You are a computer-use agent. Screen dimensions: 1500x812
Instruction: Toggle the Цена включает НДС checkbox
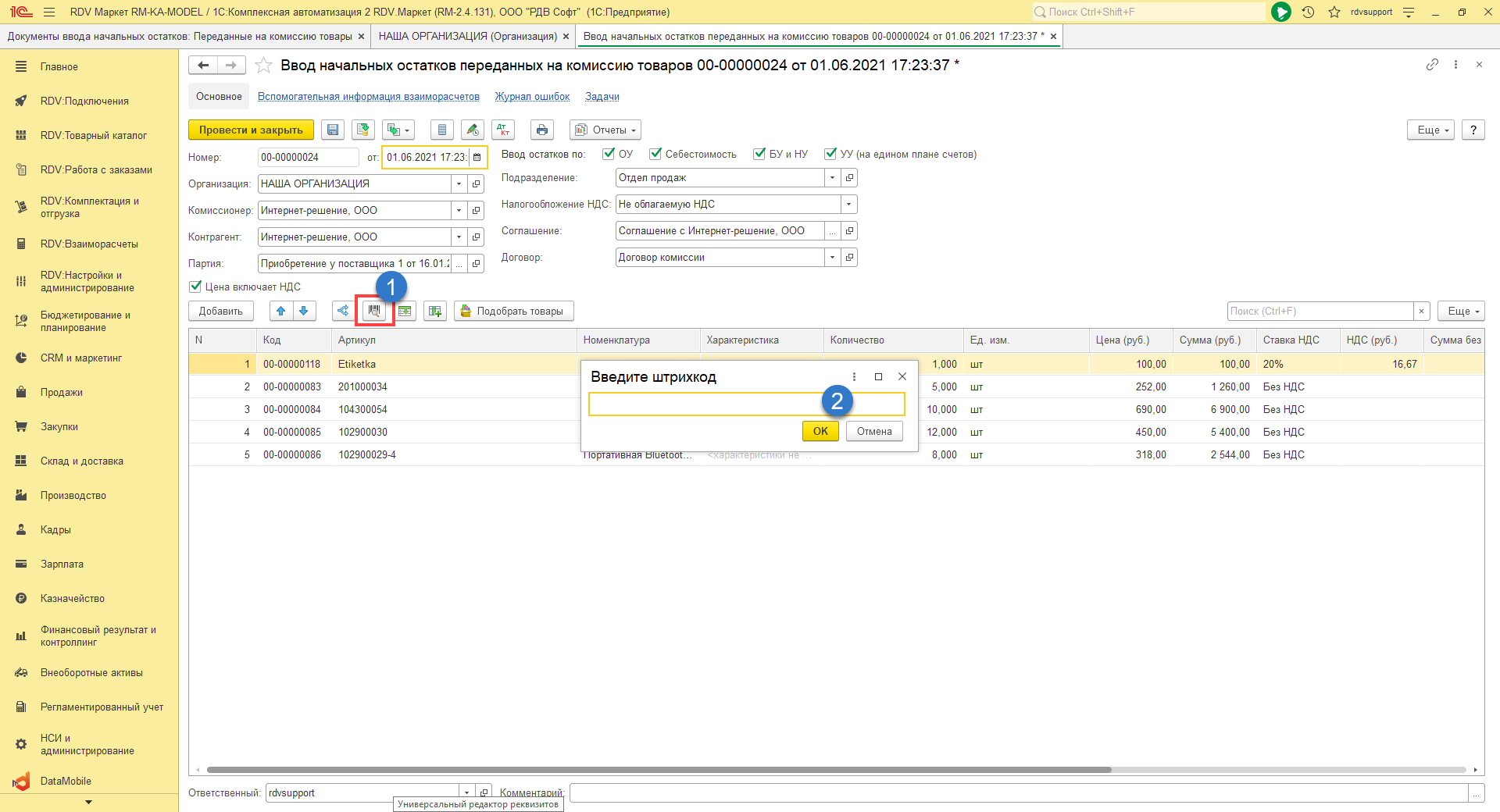click(195, 287)
